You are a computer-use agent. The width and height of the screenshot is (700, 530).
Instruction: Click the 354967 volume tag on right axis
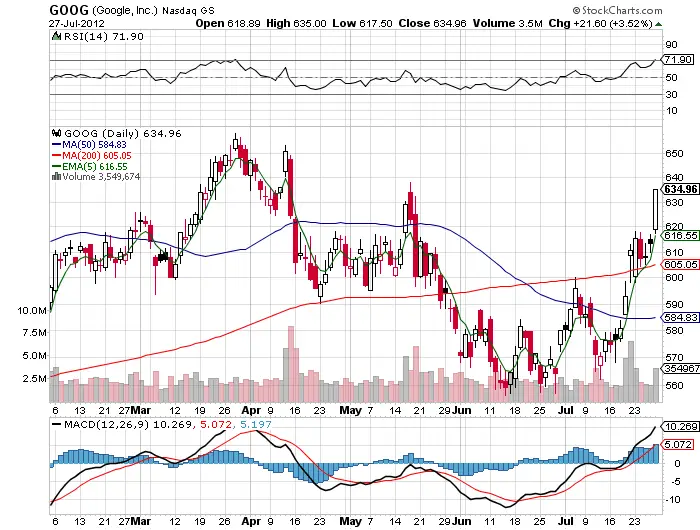(x=681, y=368)
